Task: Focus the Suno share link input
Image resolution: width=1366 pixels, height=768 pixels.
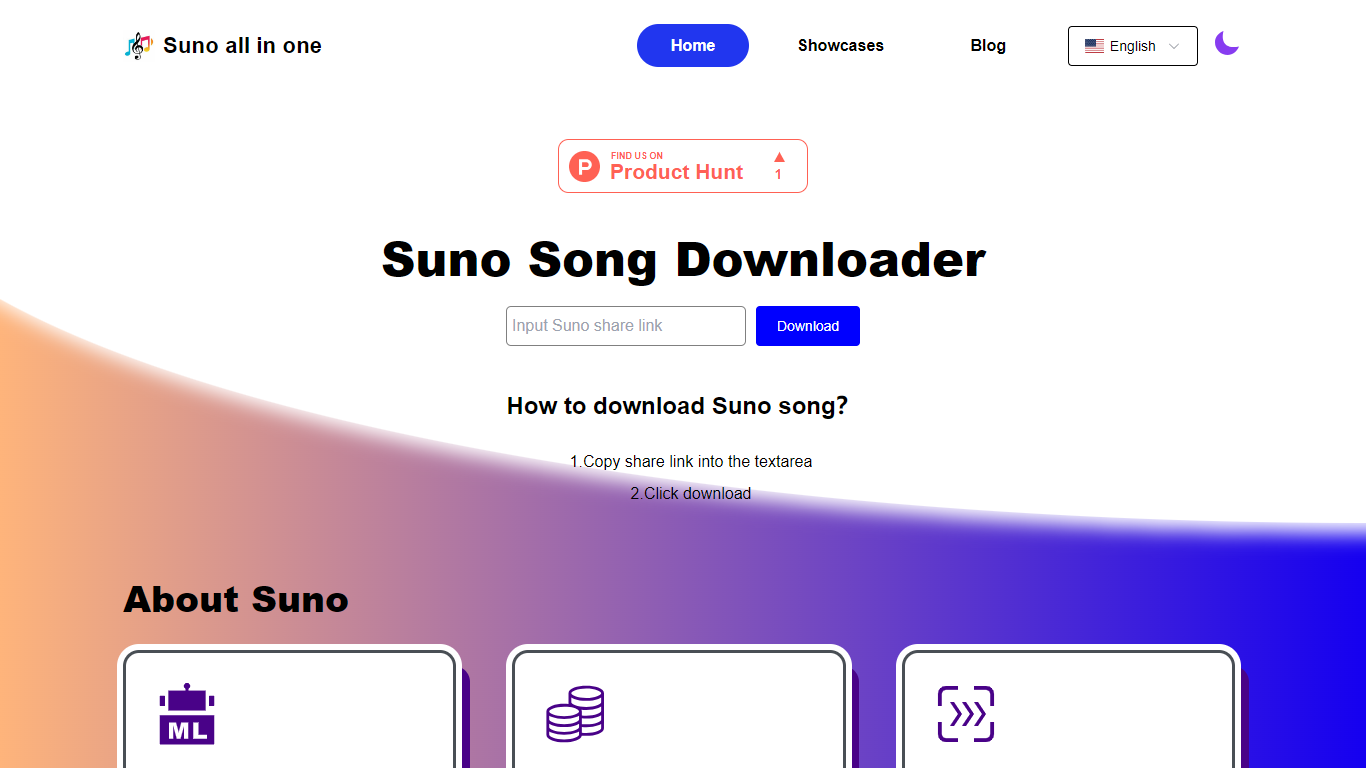Action: coord(626,326)
